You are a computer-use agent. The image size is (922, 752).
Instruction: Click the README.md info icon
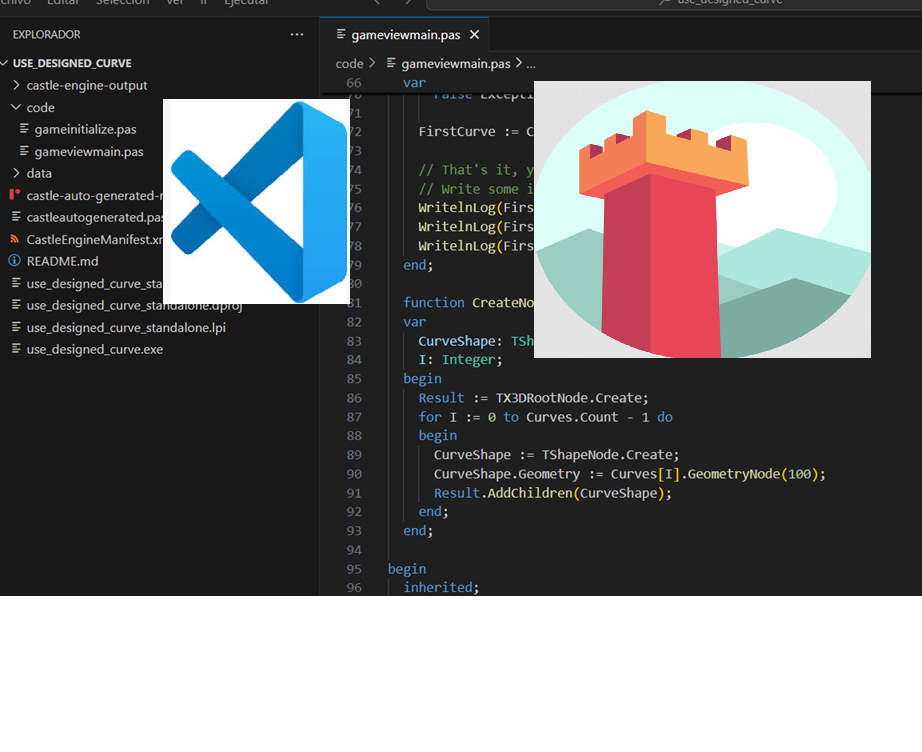15,261
